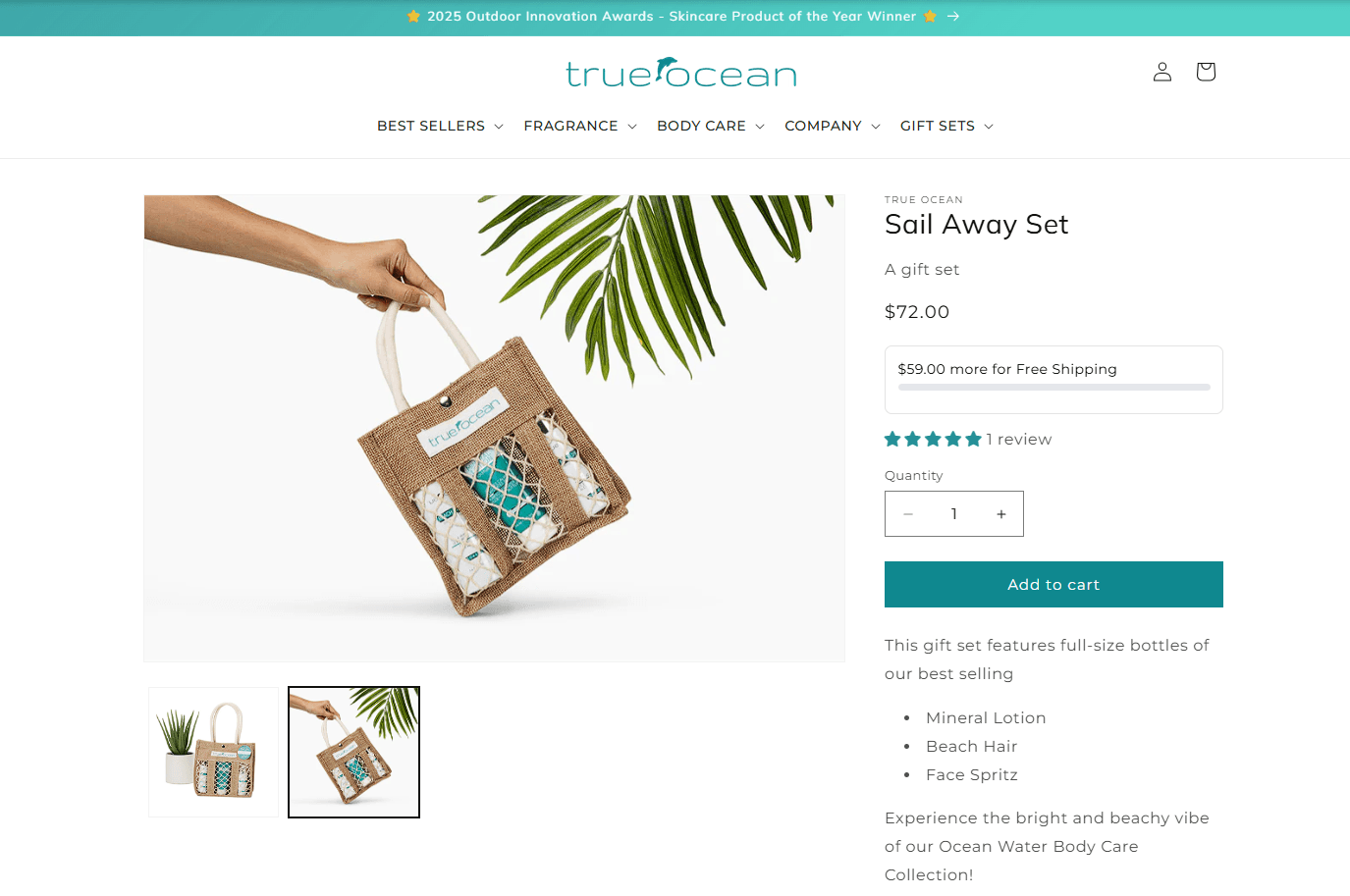The image size is (1350, 896).
Task: Open the 1 review link
Action: click(1019, 440)
